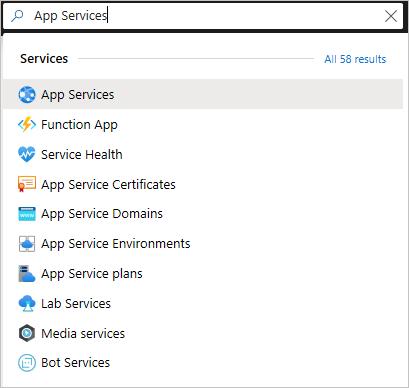409x388 pixels.
Task: Select Lab Services label
Action: [x=76, y=303]
